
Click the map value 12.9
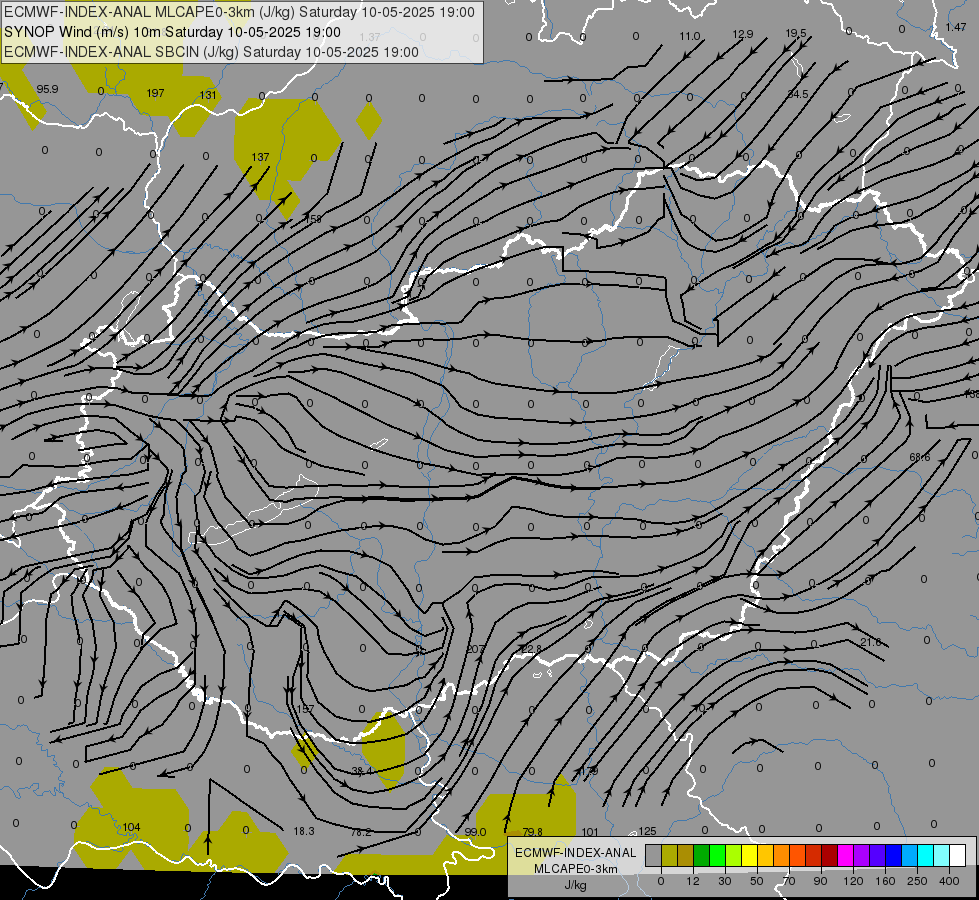(x=743, y=34)
